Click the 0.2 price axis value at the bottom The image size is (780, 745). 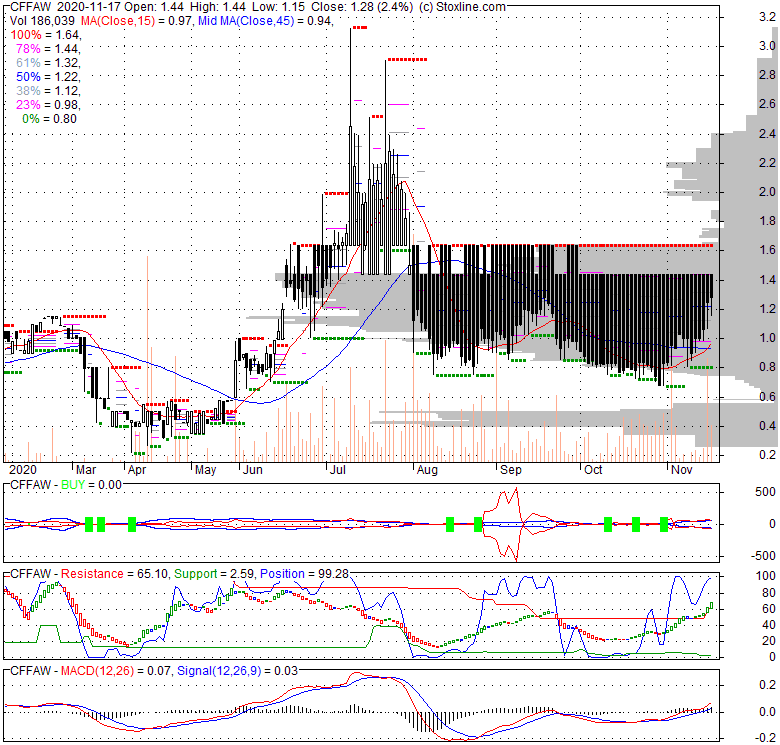pyautogui.click(x=767, y=455)
